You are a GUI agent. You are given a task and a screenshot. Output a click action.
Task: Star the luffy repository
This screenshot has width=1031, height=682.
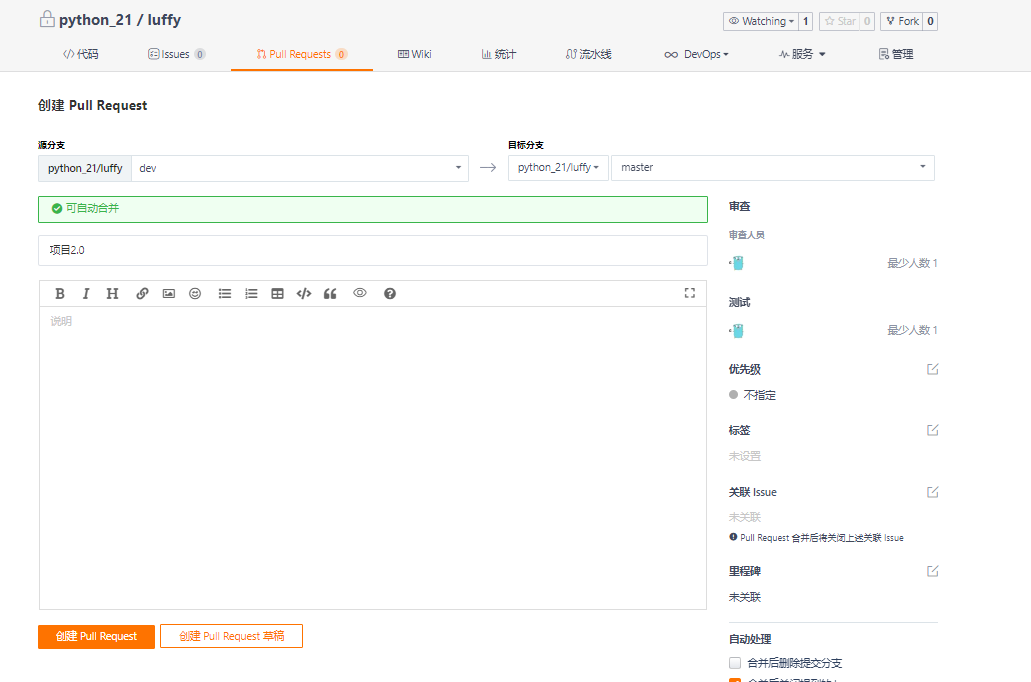coord(840,21)
